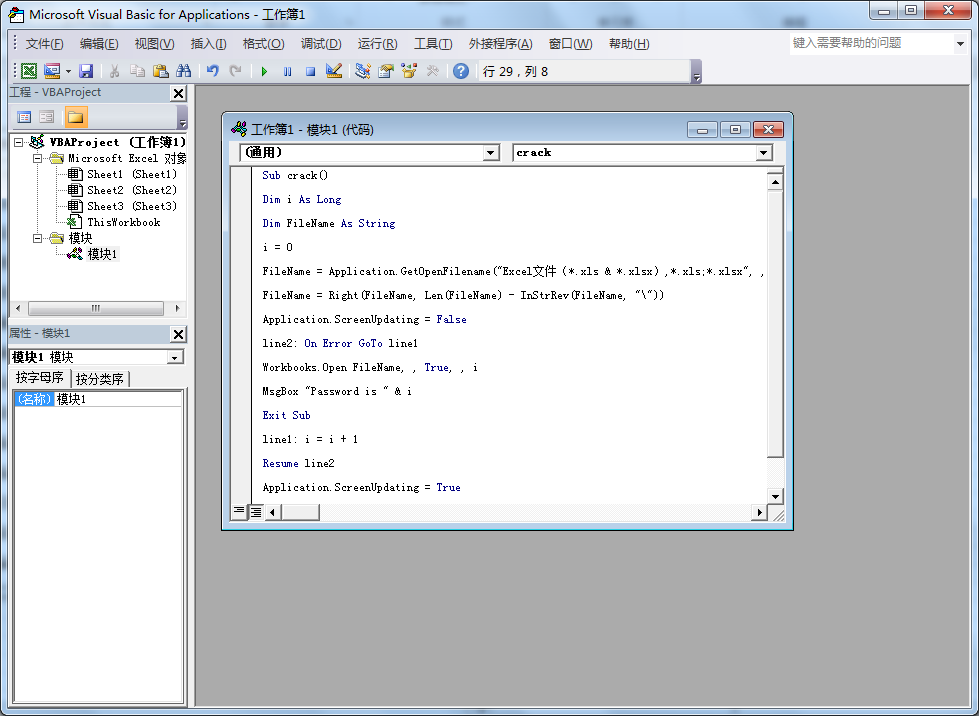Collapse the VBAProject (工作簿1) tree node
979x716 pixels.
click(19, 142)
